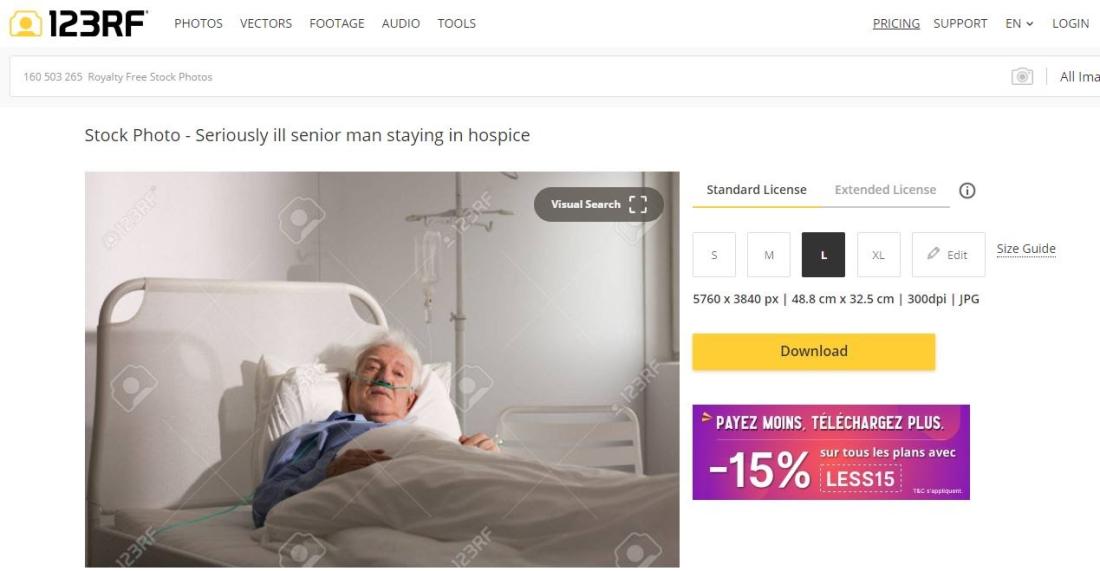This screenshot has height=571, width=1100.
Task: Expand the EN language dropdown
Action: coord(1019,23)
